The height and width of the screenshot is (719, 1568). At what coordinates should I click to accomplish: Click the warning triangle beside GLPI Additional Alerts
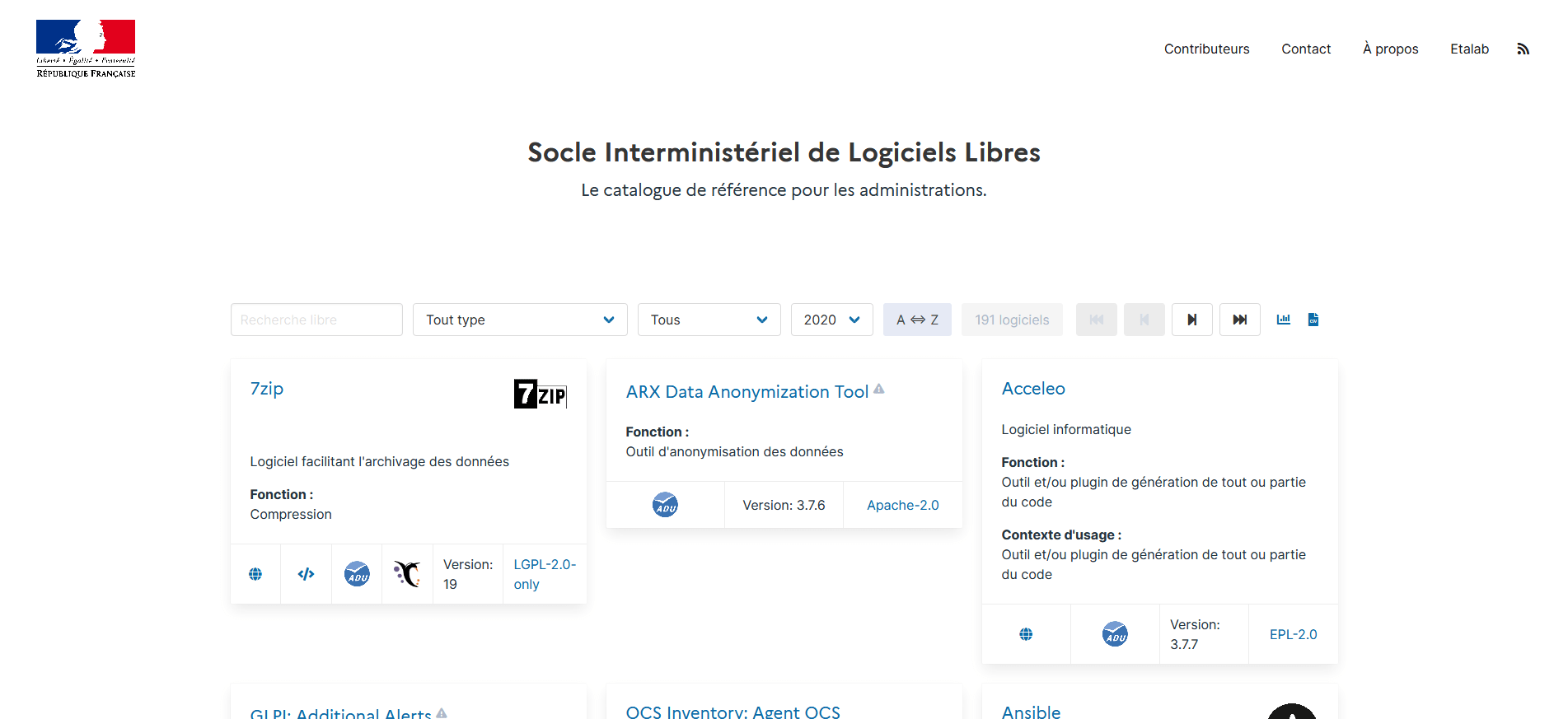point(442,713)
